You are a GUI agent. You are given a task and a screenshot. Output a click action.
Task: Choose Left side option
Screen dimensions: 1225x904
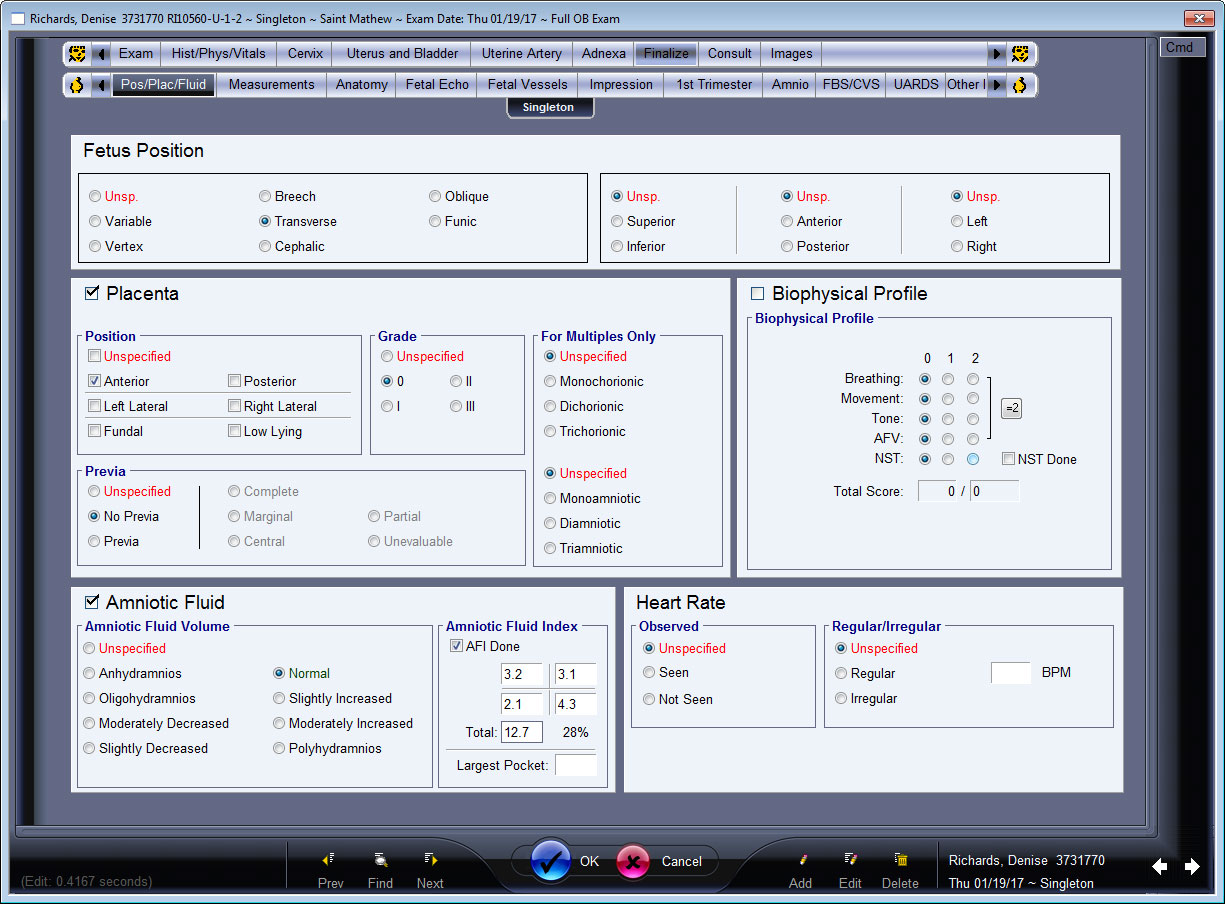pyautogui.click(x=957, y=221)
